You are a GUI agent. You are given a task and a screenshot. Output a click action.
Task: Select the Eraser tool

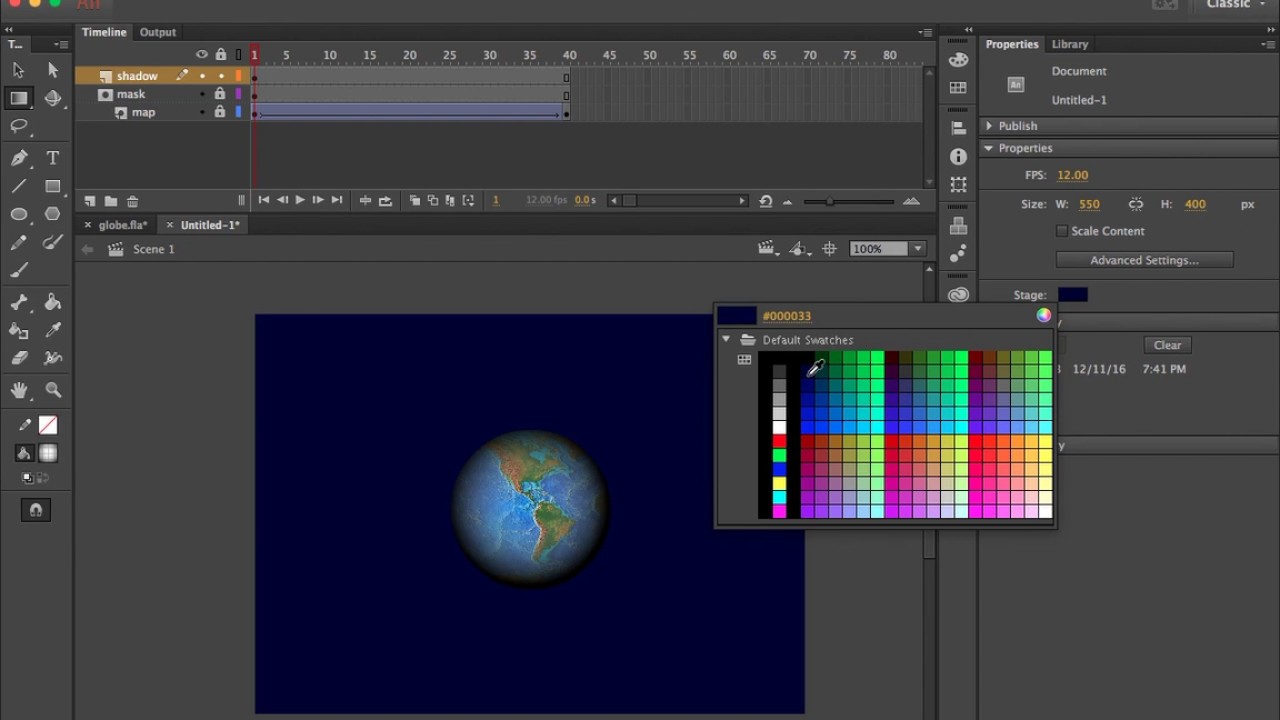pyautogui.click(x=18, y=358)
